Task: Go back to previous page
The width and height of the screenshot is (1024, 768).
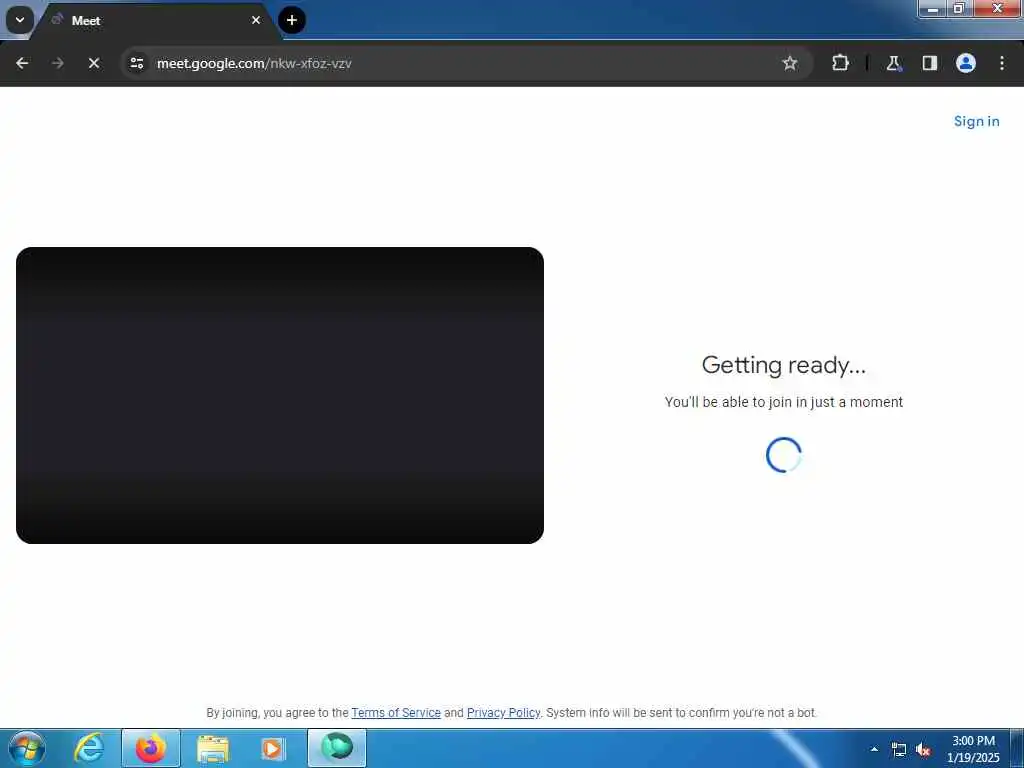Action: click(22, 63)
